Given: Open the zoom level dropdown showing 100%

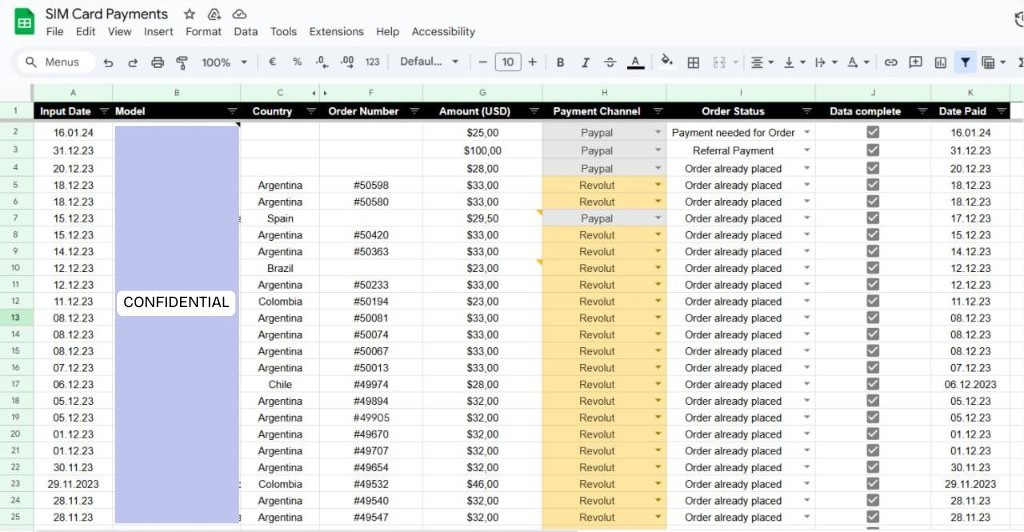Looking at the screenshot, I should (224, 62).
